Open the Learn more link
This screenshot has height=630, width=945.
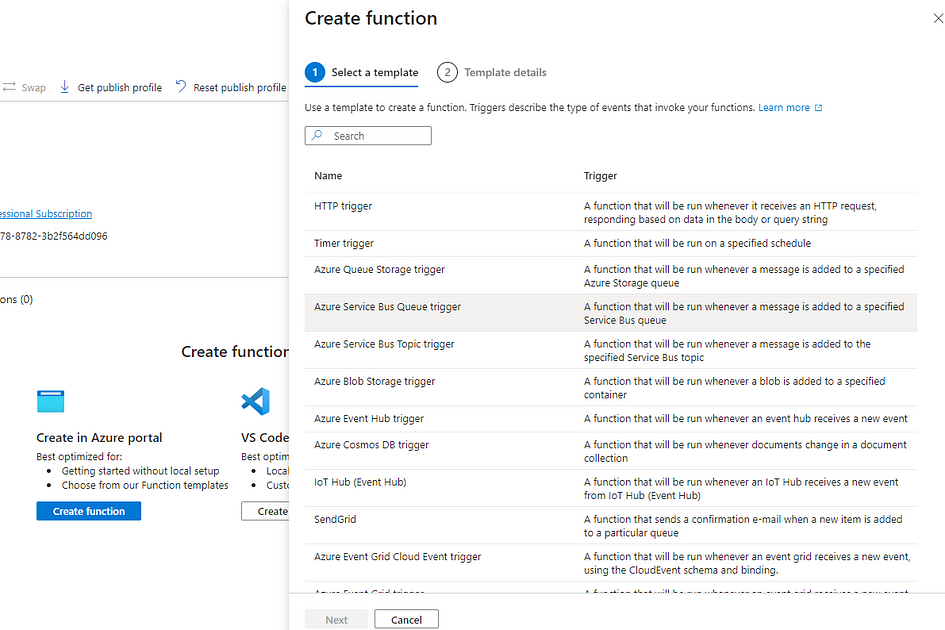coord(783,107)
